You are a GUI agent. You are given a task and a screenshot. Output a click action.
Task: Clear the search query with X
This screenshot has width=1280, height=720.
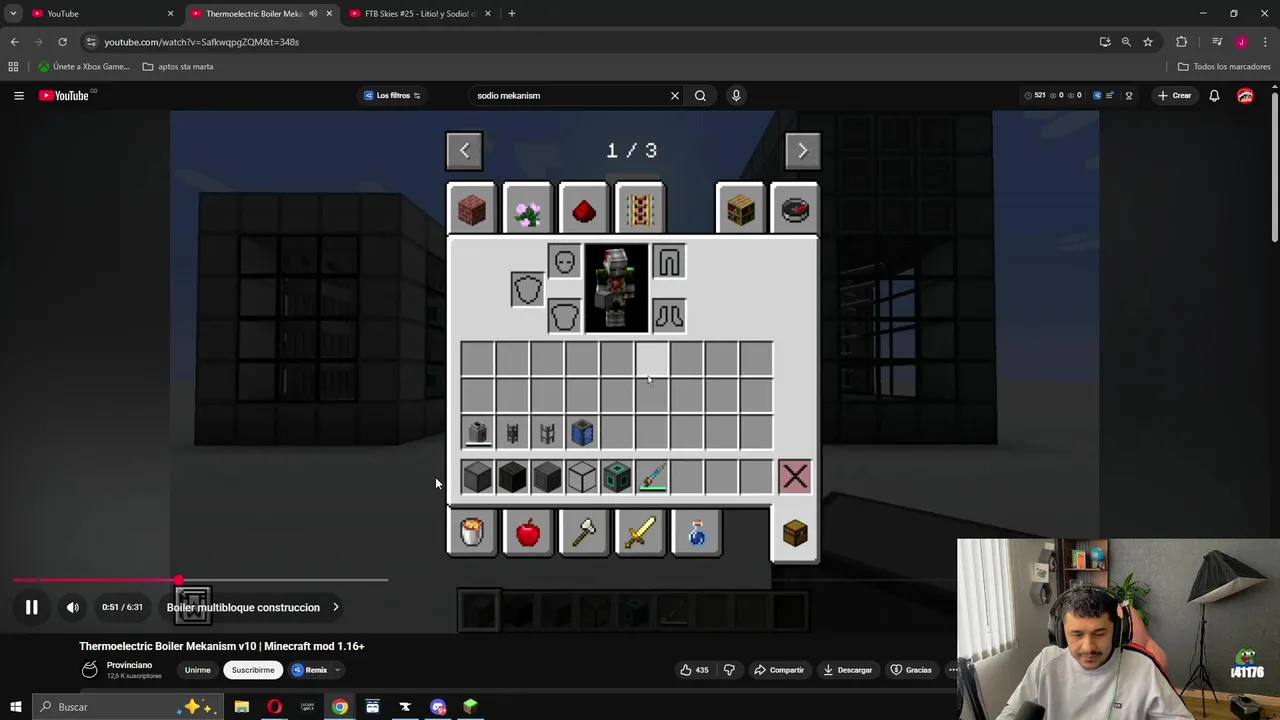point(675,95)
